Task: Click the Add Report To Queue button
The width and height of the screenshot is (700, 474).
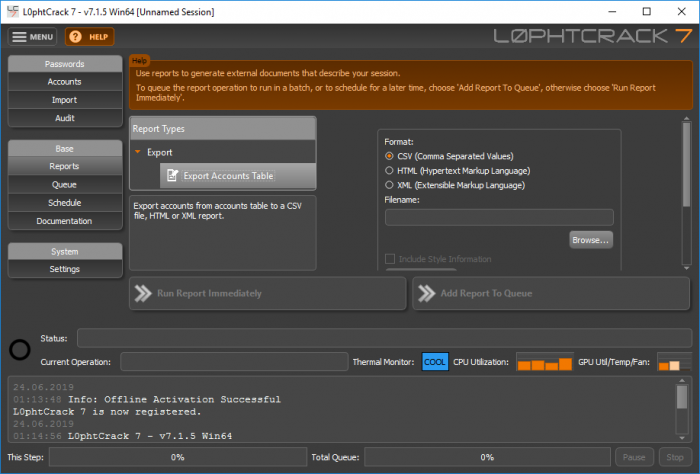Action: (x=551, y=294)
